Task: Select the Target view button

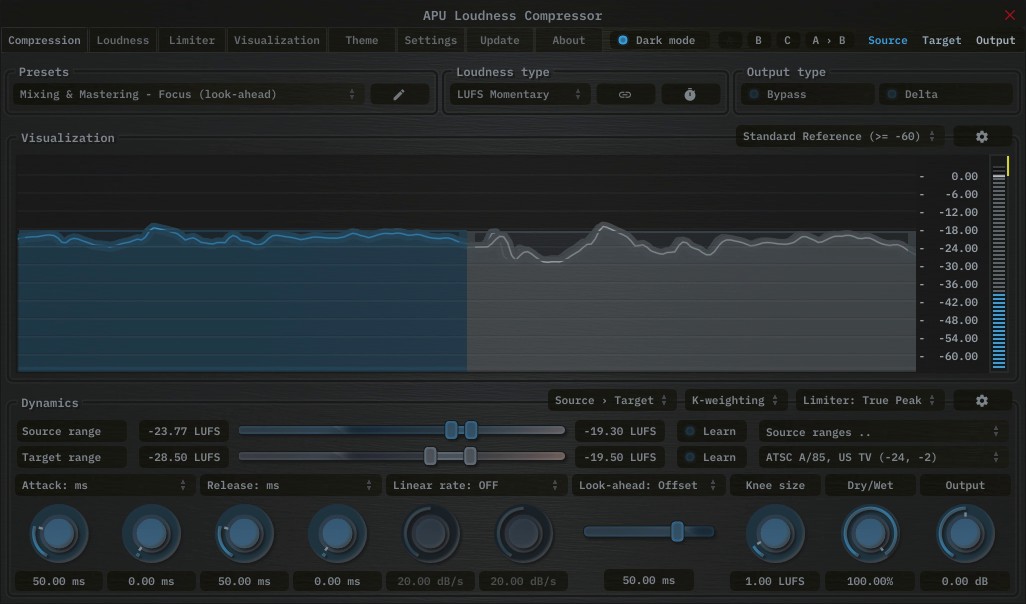Action: point(941,40)
